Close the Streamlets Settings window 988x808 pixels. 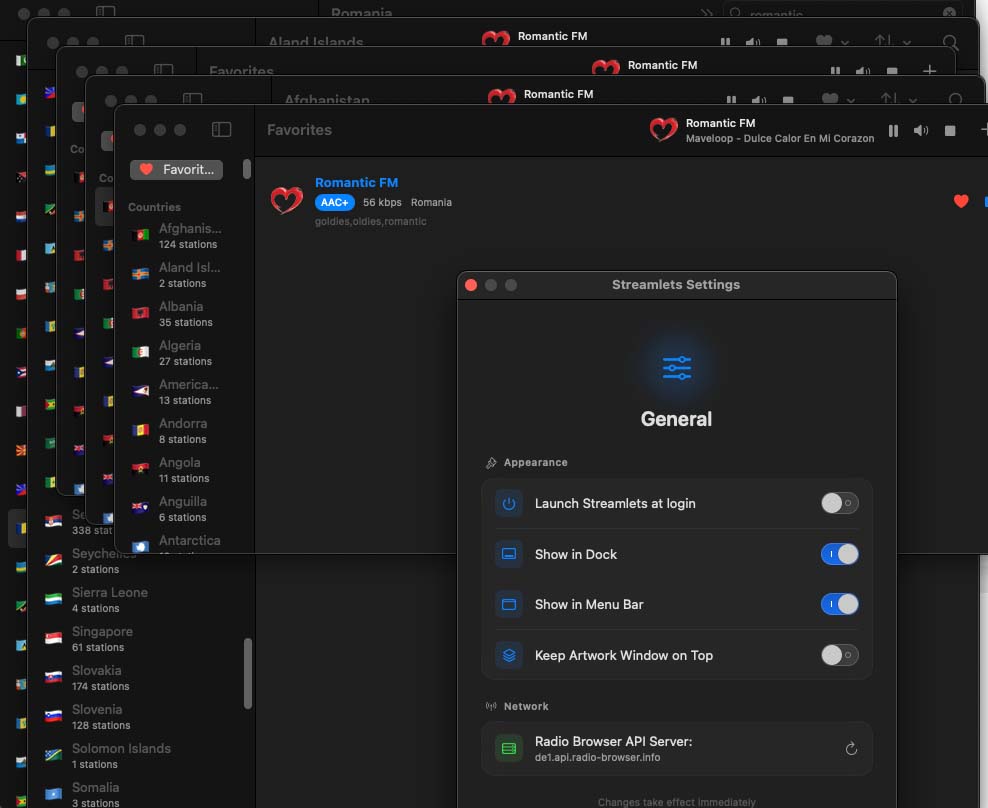[471, 285]
